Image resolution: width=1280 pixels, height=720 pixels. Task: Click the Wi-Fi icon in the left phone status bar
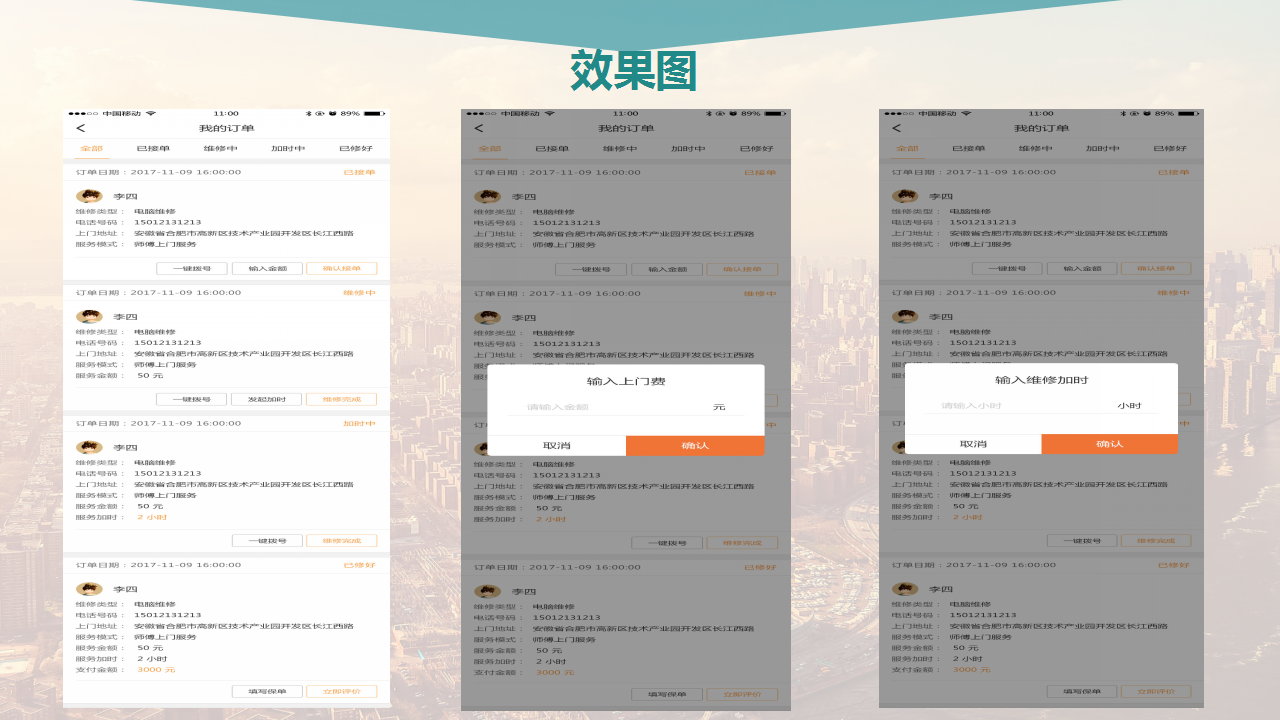(151, 114)
